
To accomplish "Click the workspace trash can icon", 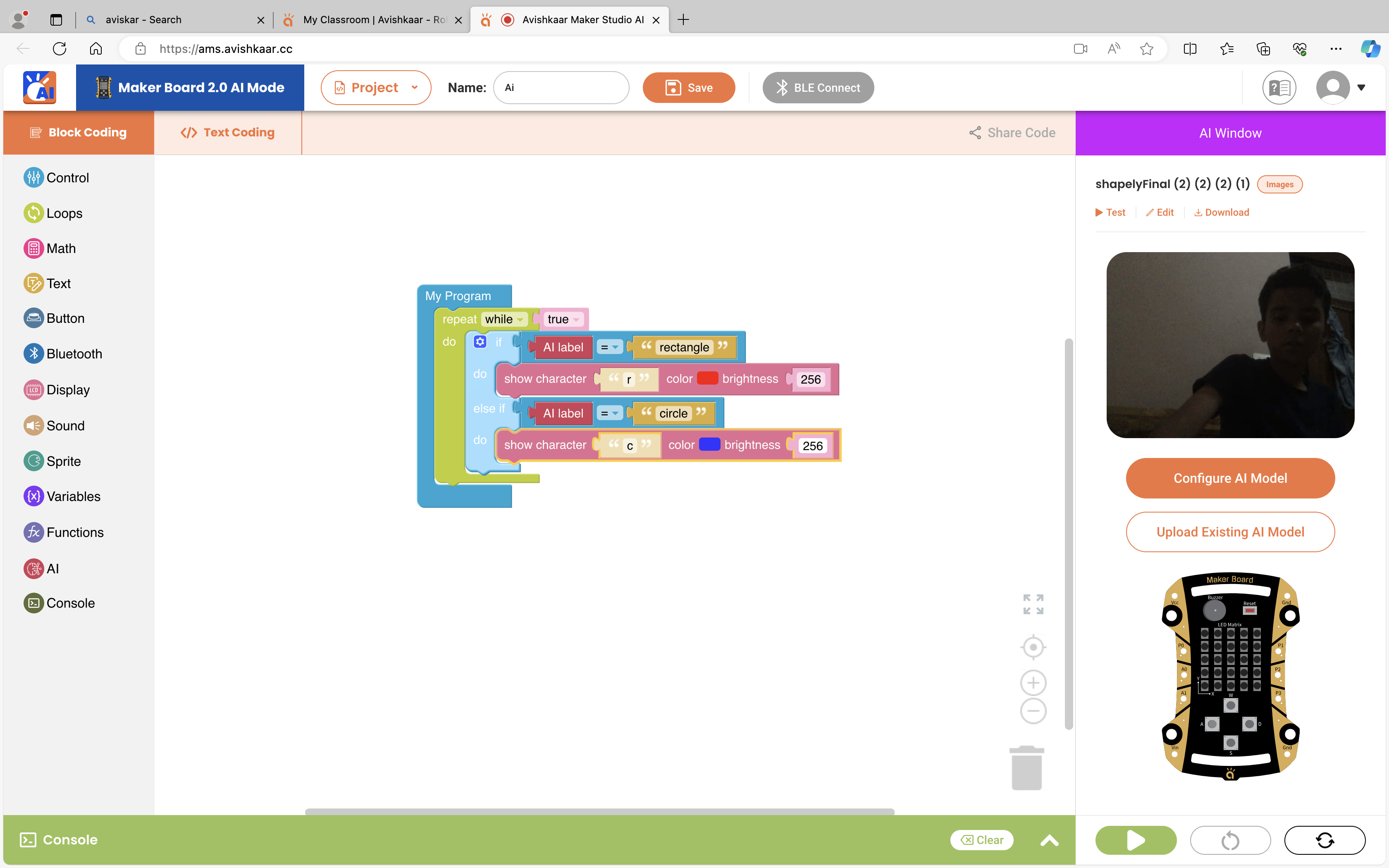I will [1027, 768].
